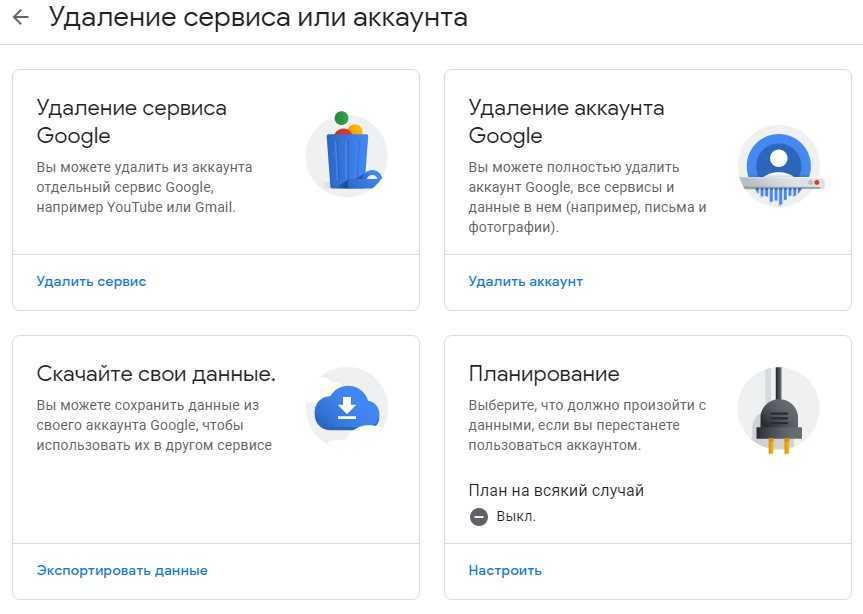Click the description about сохранить данные из аккаунта

(x=154, y=425)
